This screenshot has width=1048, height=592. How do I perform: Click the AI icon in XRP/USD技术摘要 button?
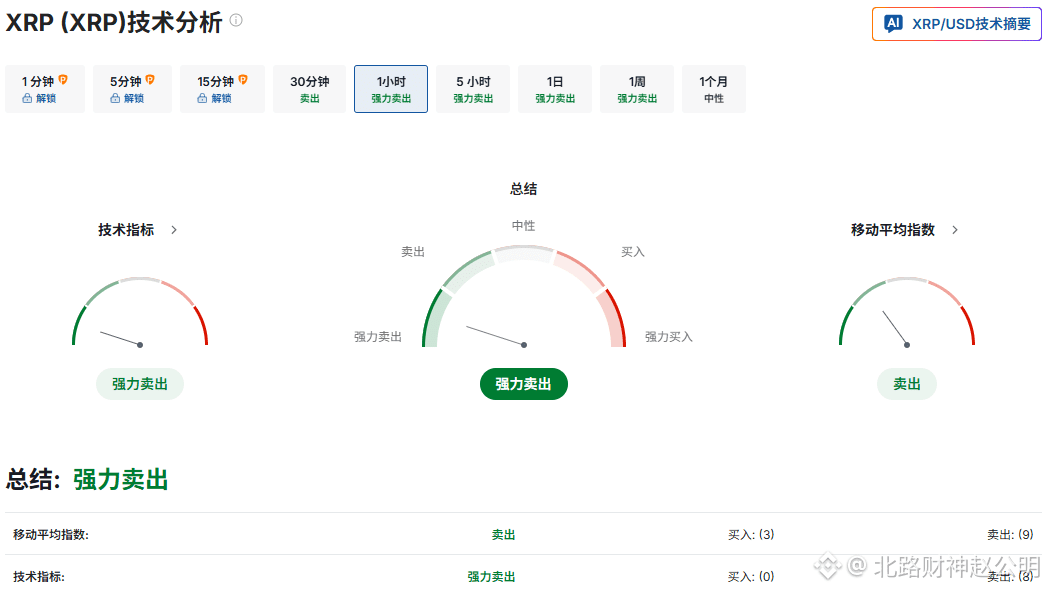coord(894,23)
